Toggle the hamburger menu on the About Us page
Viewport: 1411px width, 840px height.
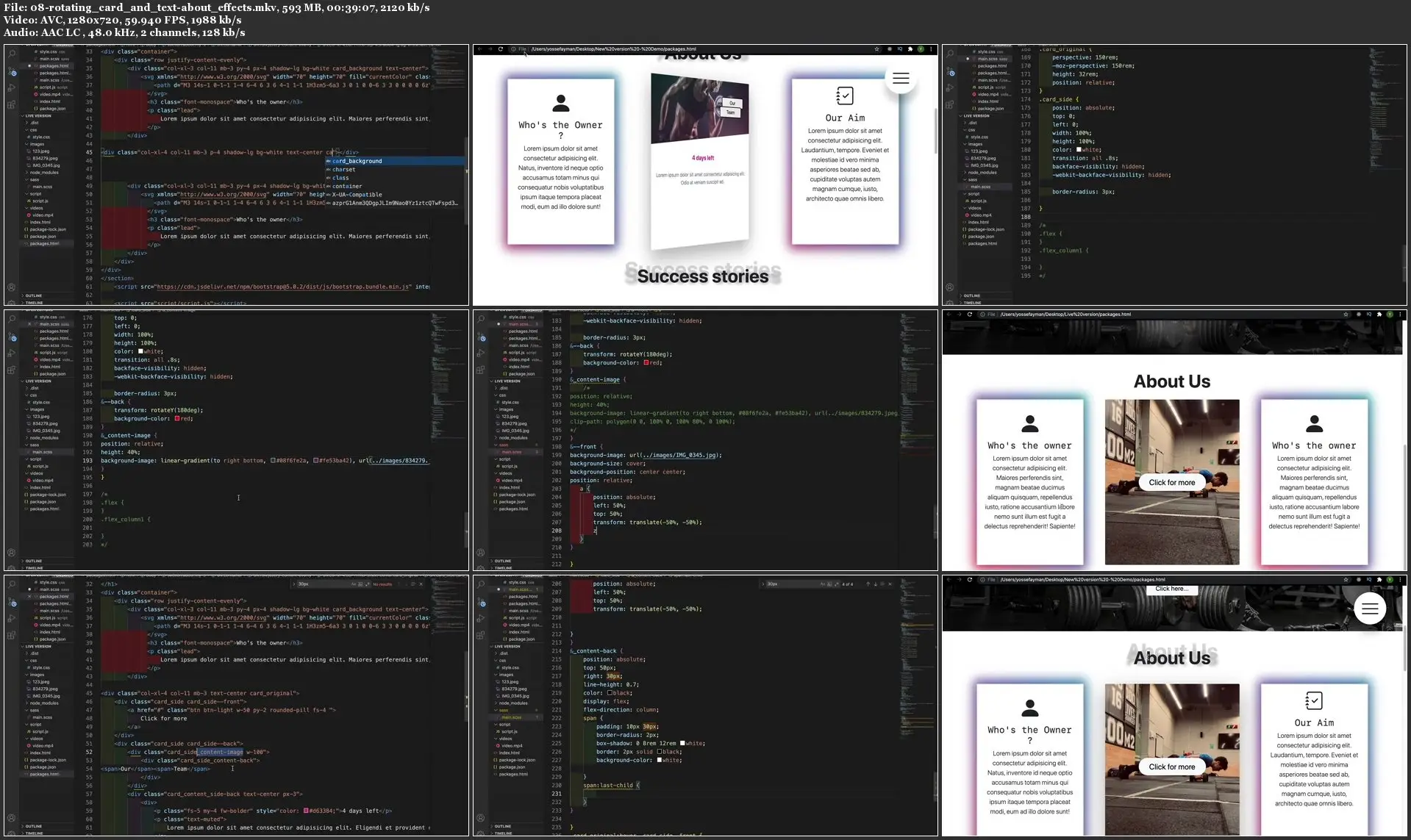pyautogui.click(x=900, y=78)
